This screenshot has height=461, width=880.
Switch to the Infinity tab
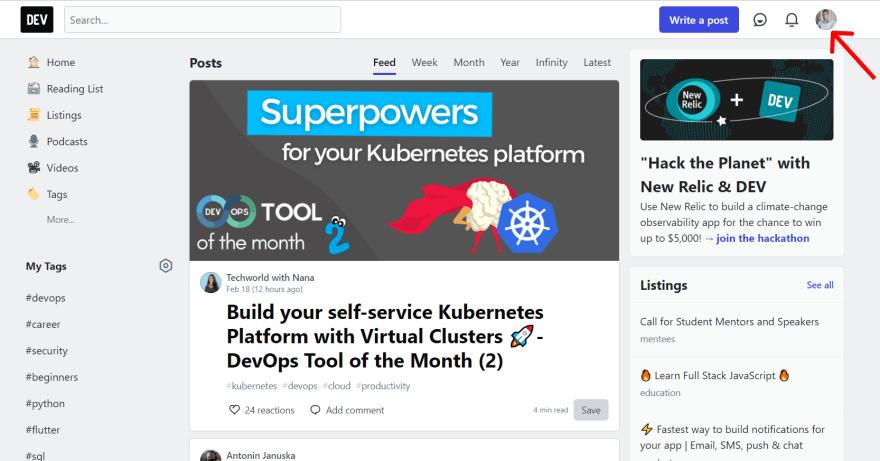551,62
